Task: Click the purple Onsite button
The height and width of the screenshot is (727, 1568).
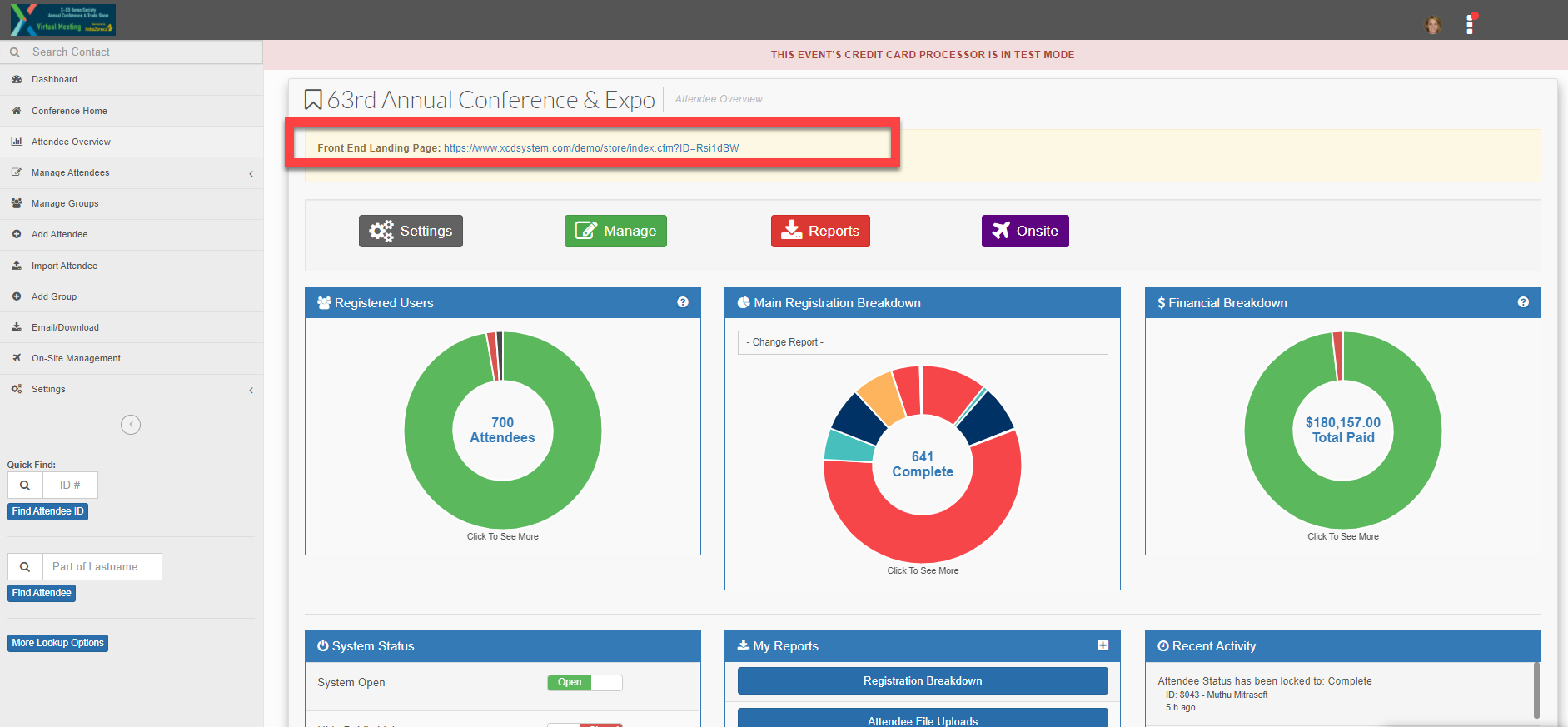Action: 1025,231
